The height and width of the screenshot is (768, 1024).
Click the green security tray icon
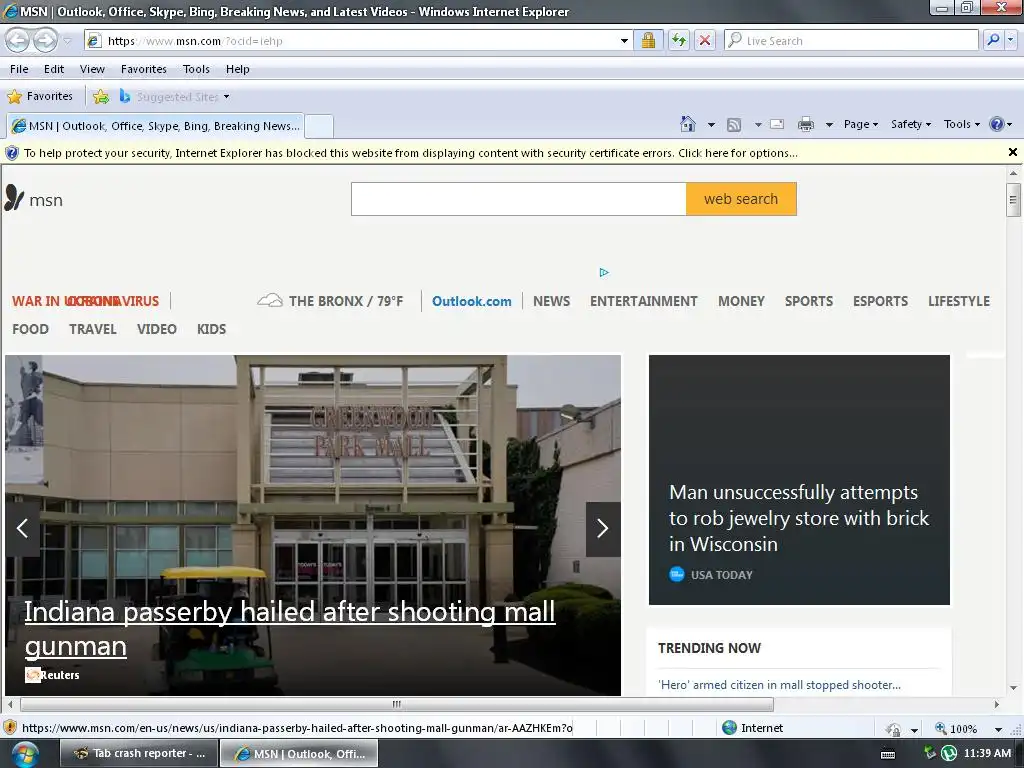click(x=949, y=754)
